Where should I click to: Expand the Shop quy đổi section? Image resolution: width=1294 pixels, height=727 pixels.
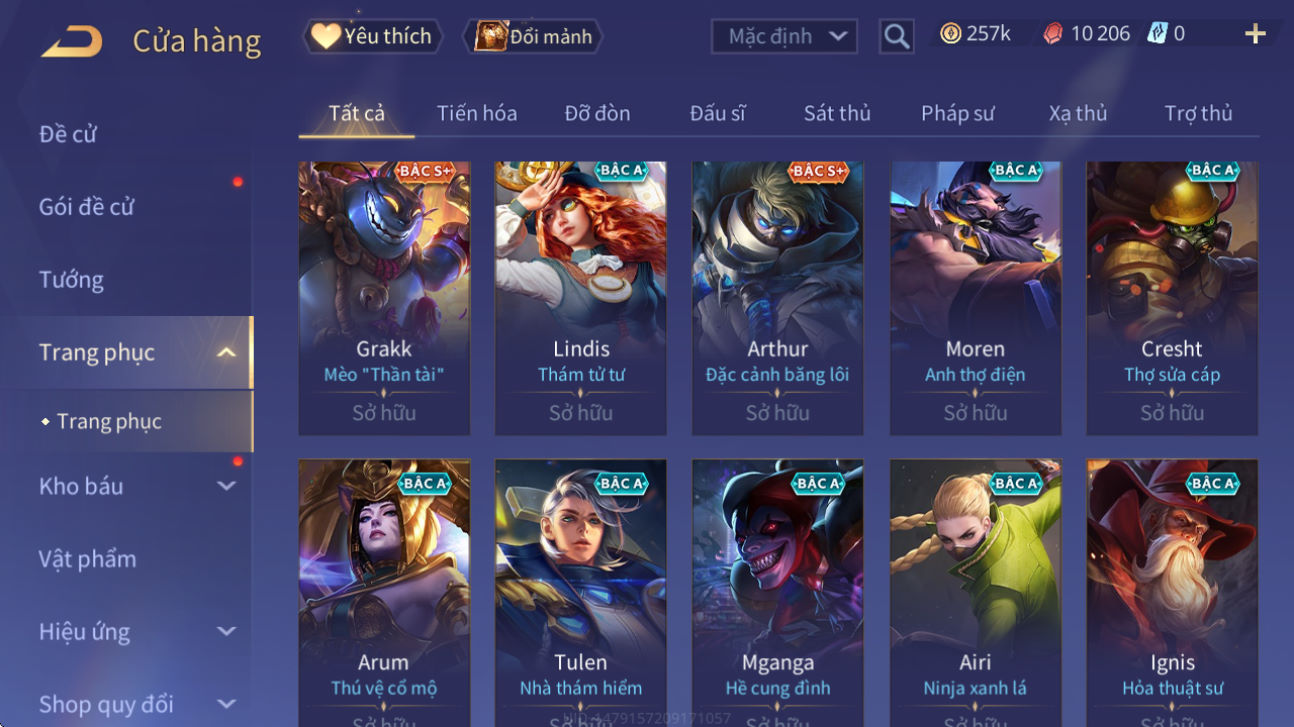tap(227, 704)
